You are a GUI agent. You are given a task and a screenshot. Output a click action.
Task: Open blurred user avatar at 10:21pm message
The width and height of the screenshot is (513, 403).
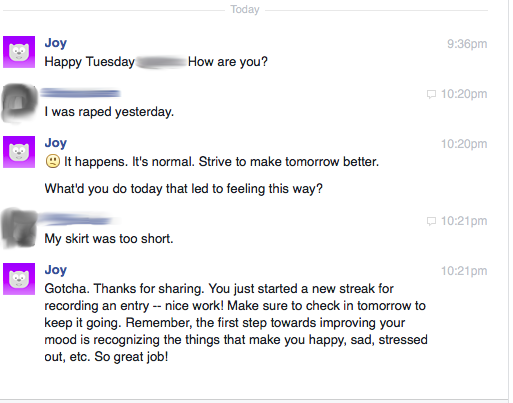coord(19,229)
